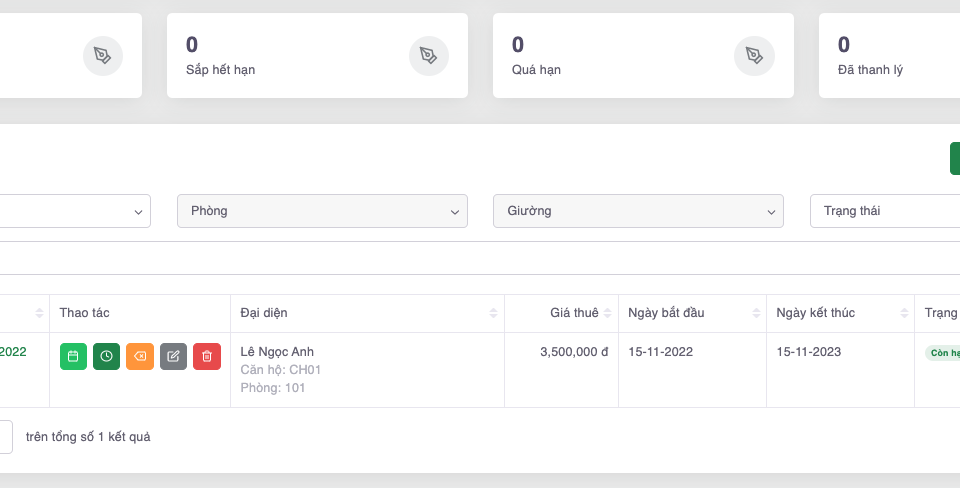Click the green calendar action icon

[x=73, y=356]
